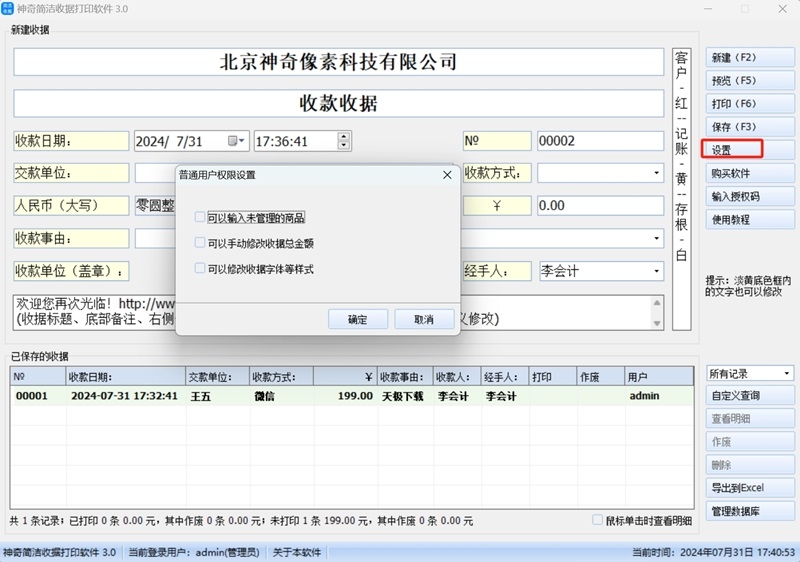This screenshot has width=800, height=562.
Task: Click the 收款单位(盖章) label field
Action: click(71, 271)
